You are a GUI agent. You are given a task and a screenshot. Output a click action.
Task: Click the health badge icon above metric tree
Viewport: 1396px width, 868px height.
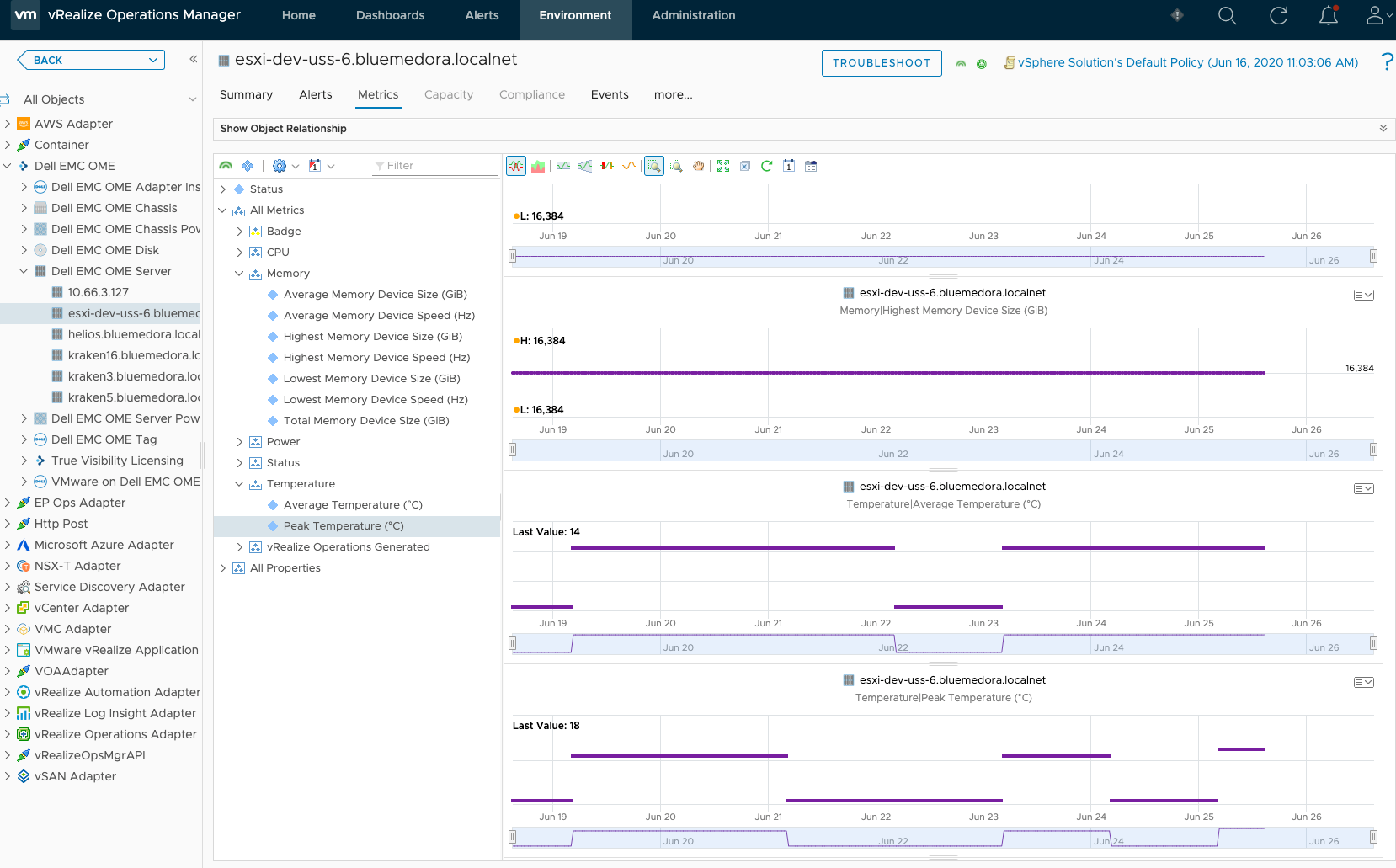coord(226,166)
